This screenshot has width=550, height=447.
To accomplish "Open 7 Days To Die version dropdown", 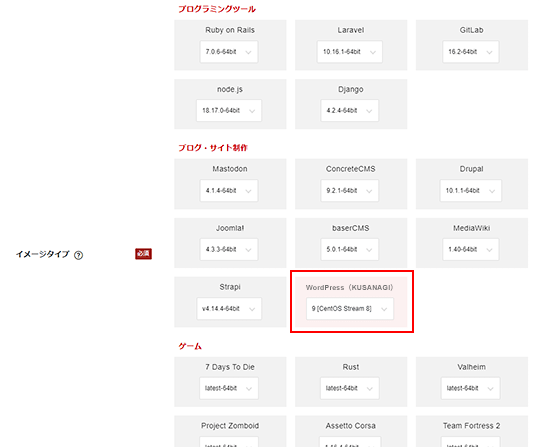I will [x=229, y=388].
